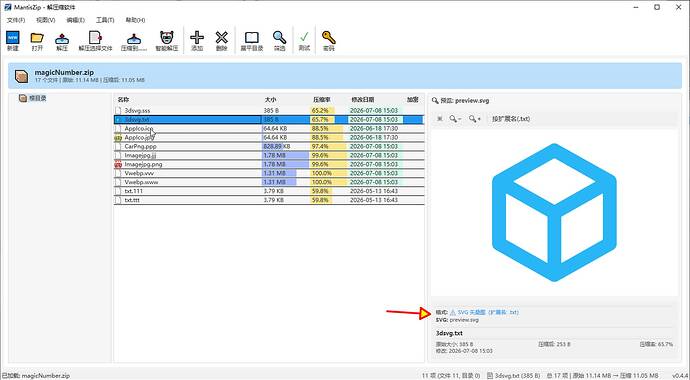Open the Filter (筛选) magnifier tool
690x380 pixels.
(x=279, y=38)
